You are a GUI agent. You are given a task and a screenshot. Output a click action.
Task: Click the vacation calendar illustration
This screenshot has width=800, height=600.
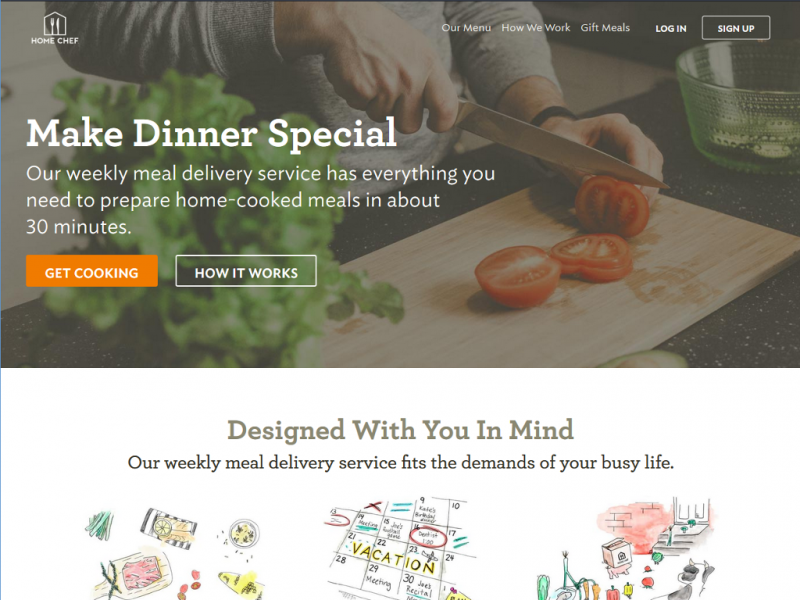pos(398,548)
